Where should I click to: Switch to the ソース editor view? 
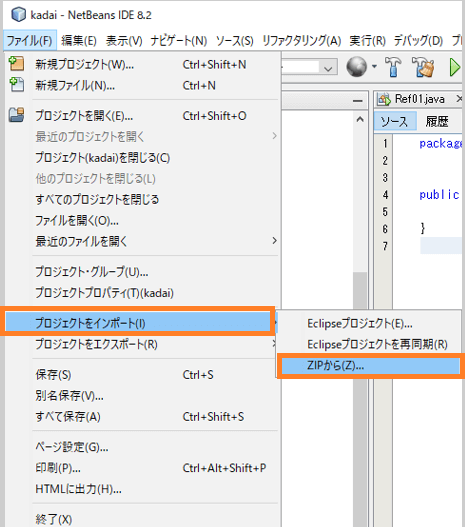[x=395, y=121]
